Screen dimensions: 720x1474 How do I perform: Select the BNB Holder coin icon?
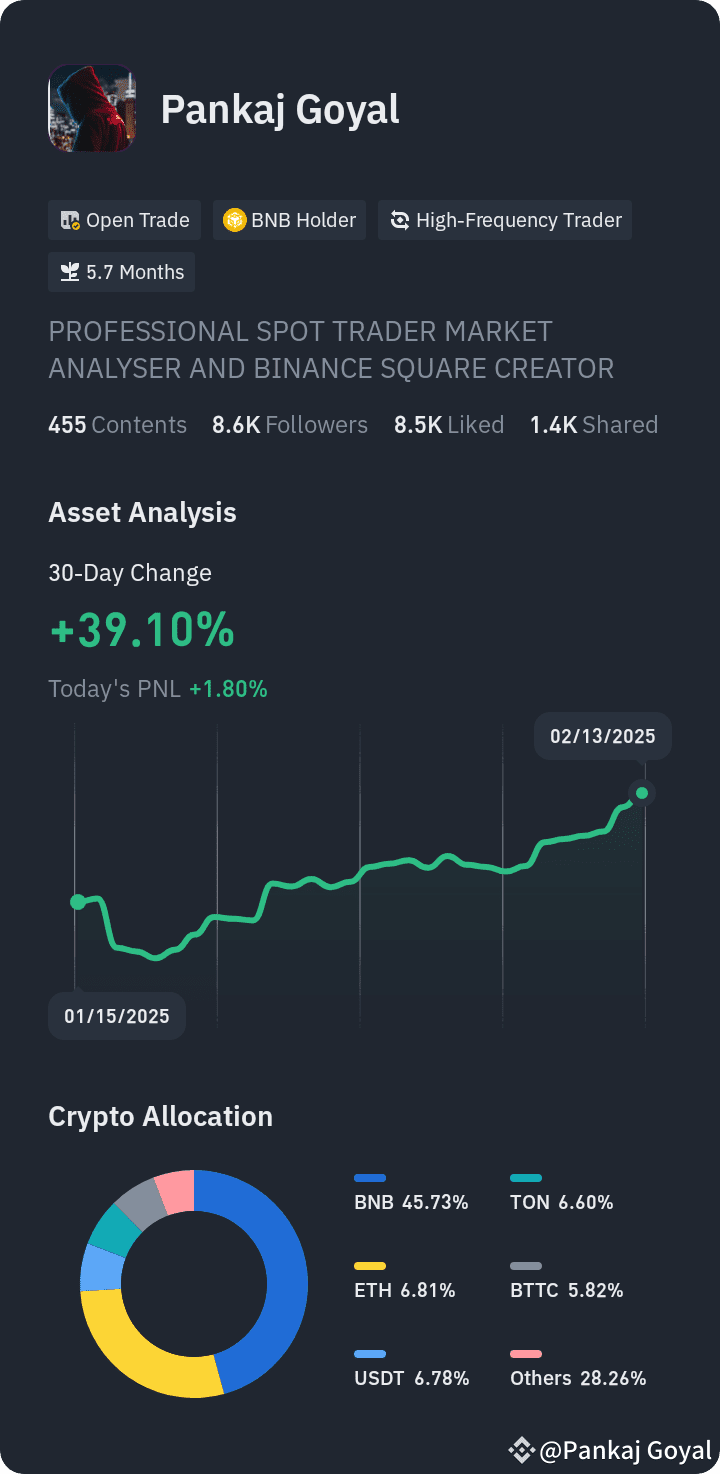pyautogui.click(x=234, y=220)
